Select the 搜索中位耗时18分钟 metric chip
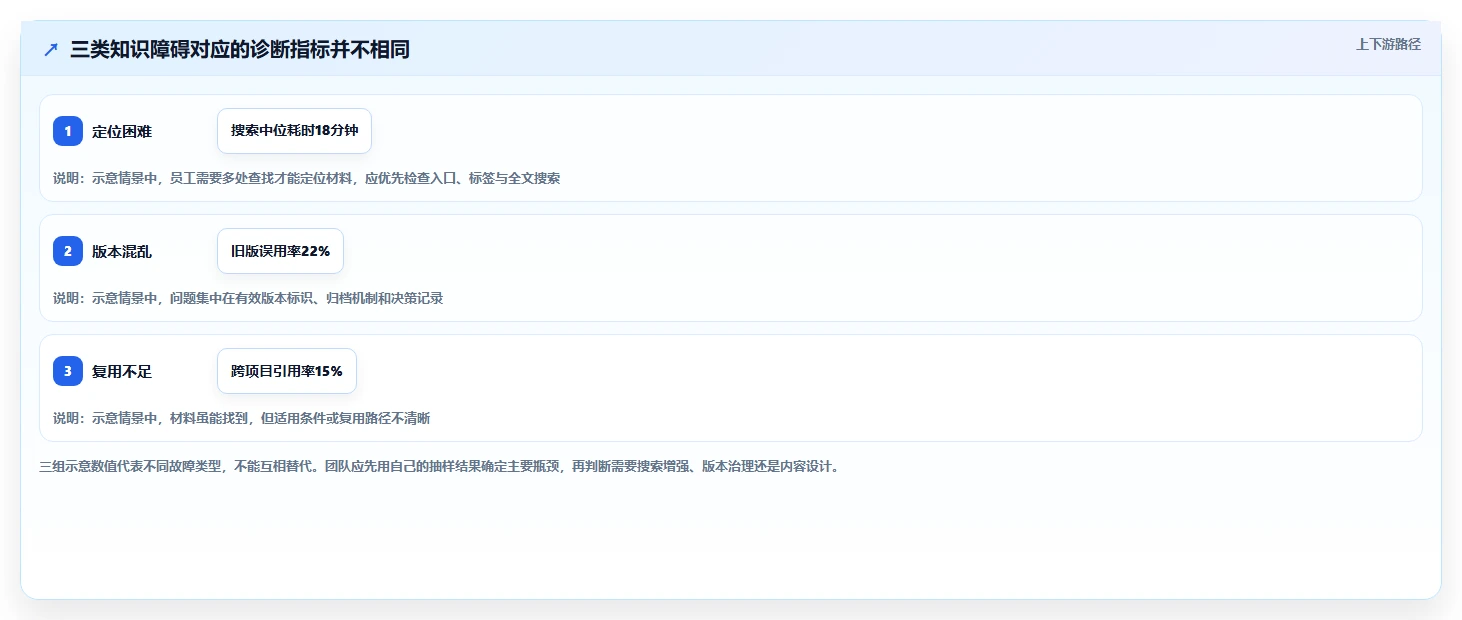Image resolution: width=1462 pixels, height=620 pixels. 294,131
